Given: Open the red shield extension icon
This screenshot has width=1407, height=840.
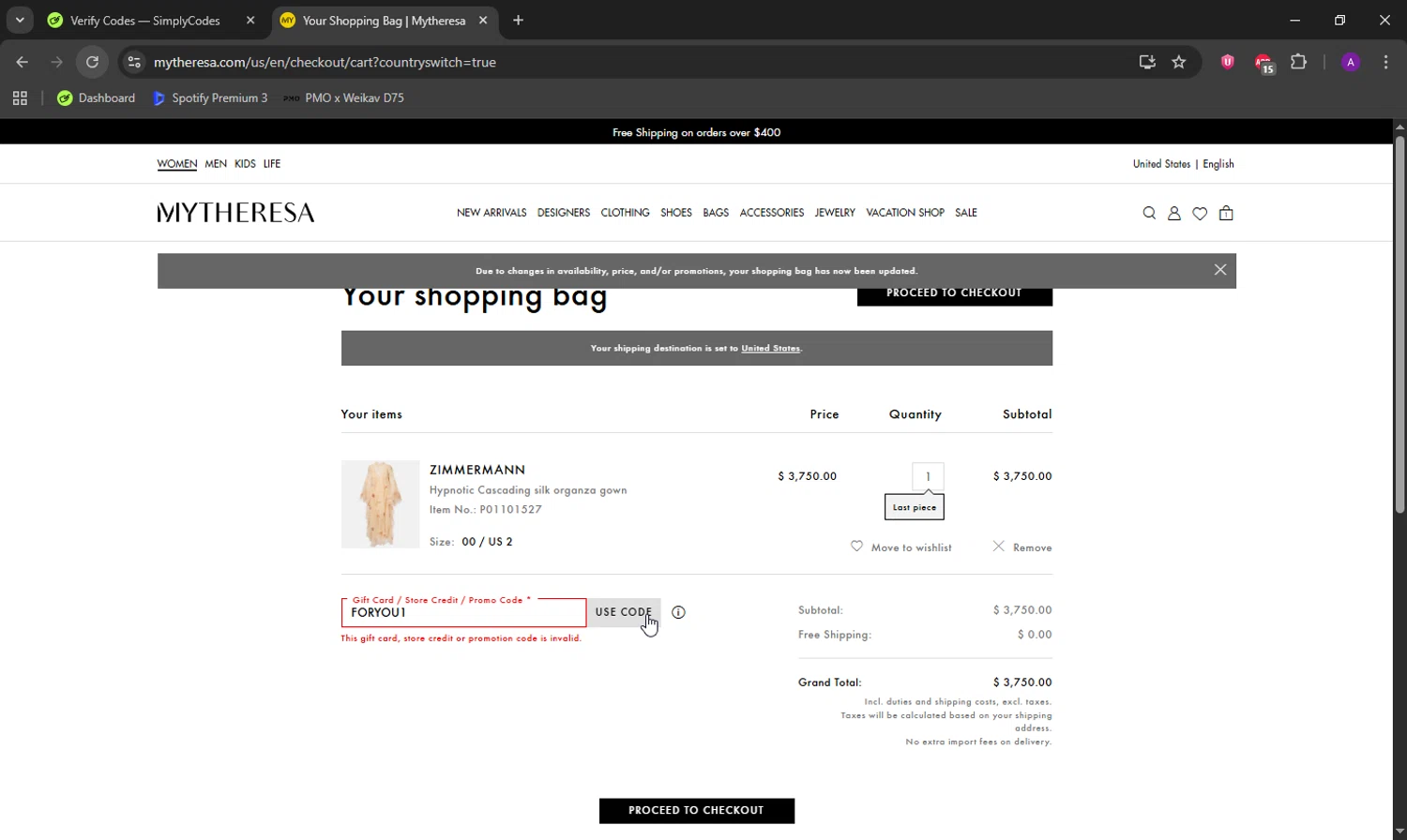Looking at the screenshot, I should coord(1227,62).
